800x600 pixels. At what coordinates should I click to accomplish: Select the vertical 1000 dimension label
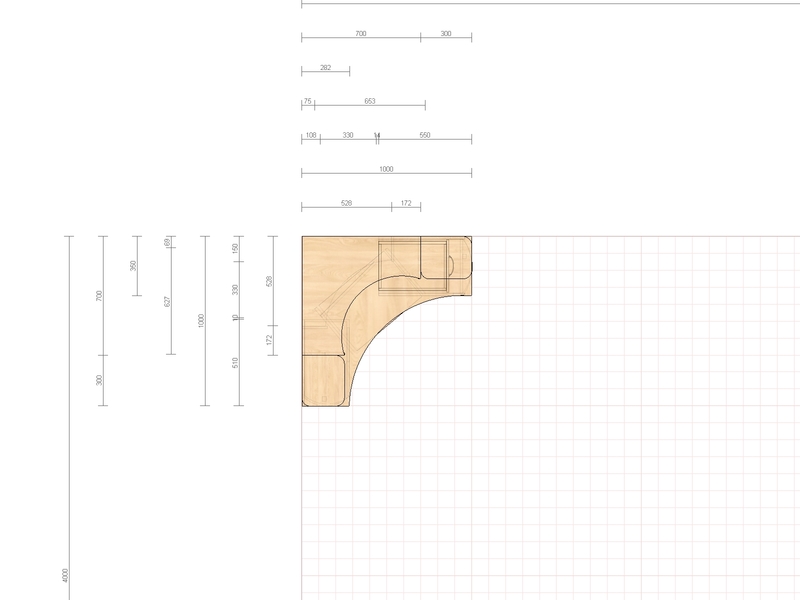pos(201,321)
